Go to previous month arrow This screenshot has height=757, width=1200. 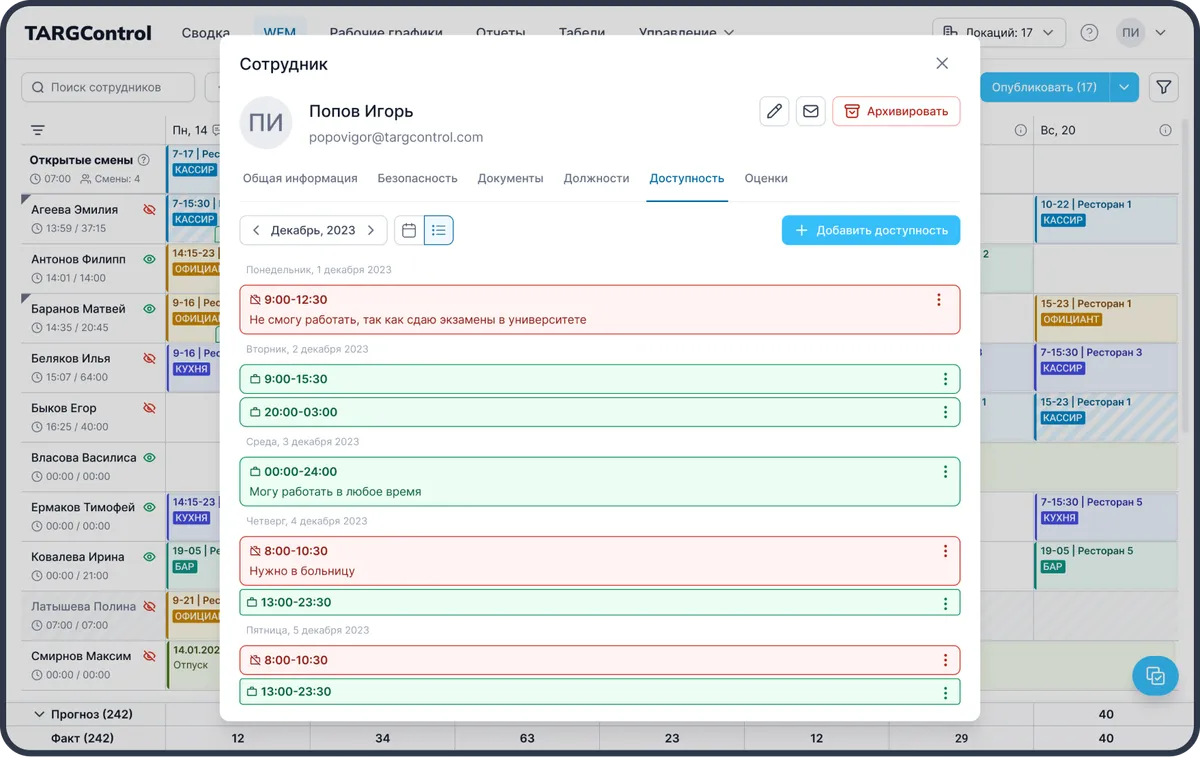point(256,230)
